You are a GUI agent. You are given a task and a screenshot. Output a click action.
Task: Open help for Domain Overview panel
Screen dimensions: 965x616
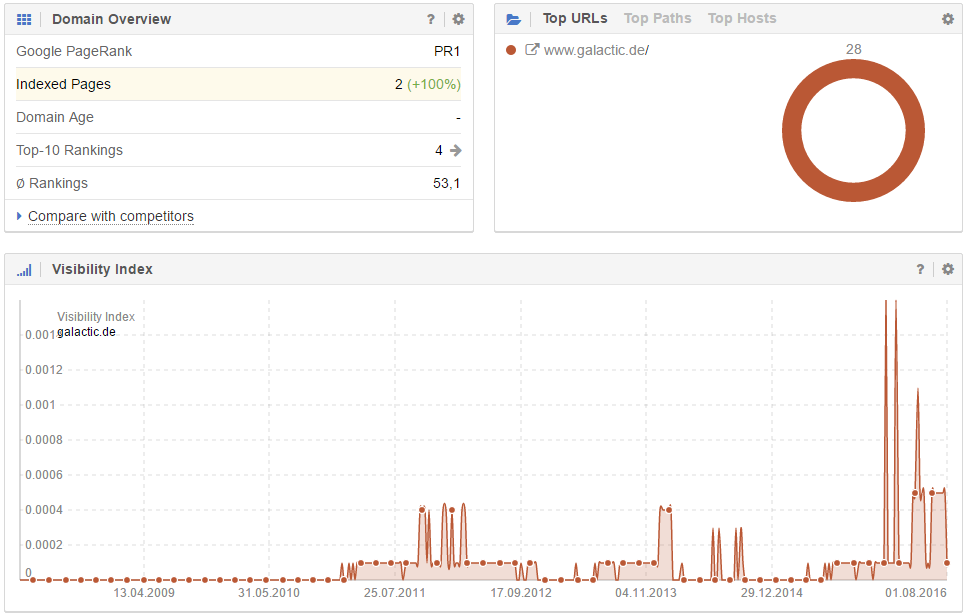[431, 19]
